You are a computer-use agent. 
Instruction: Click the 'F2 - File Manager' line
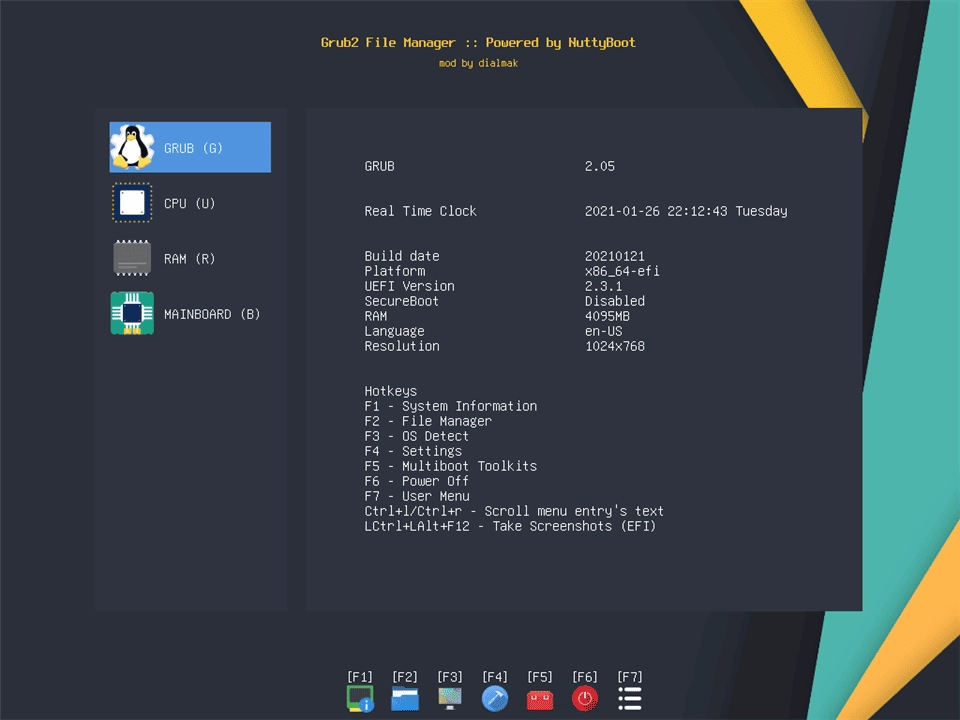tap(428, 421)
